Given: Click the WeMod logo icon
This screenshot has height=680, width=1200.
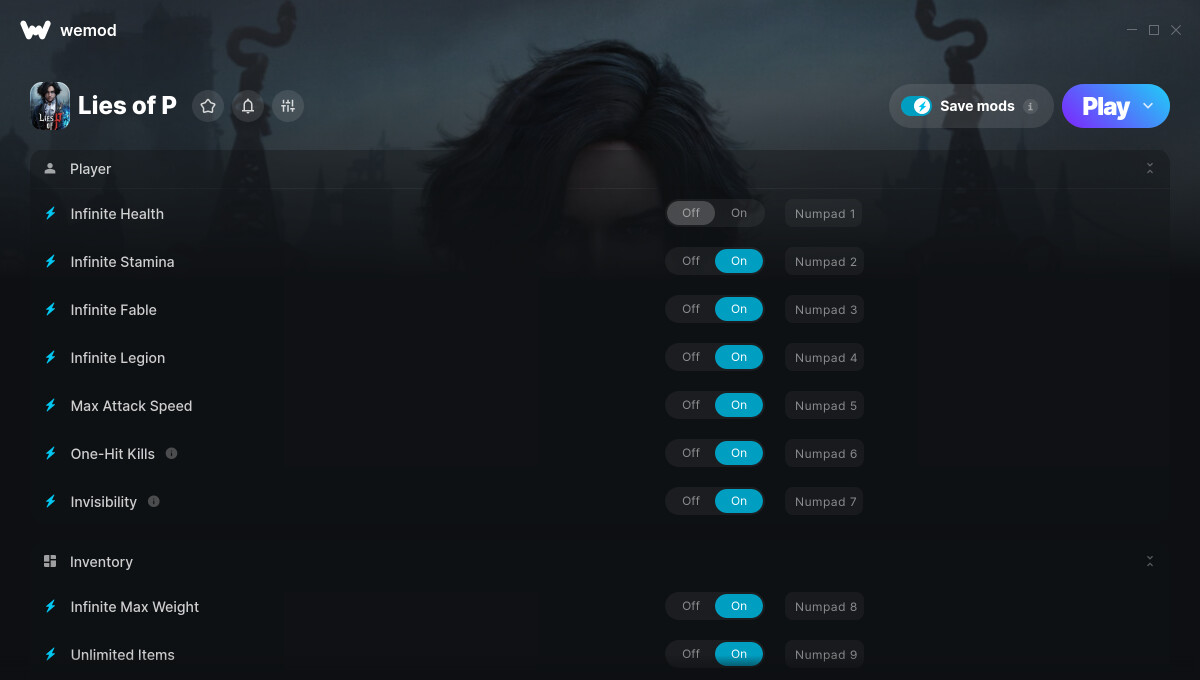Looking at the screenshot, I should 35,30.
